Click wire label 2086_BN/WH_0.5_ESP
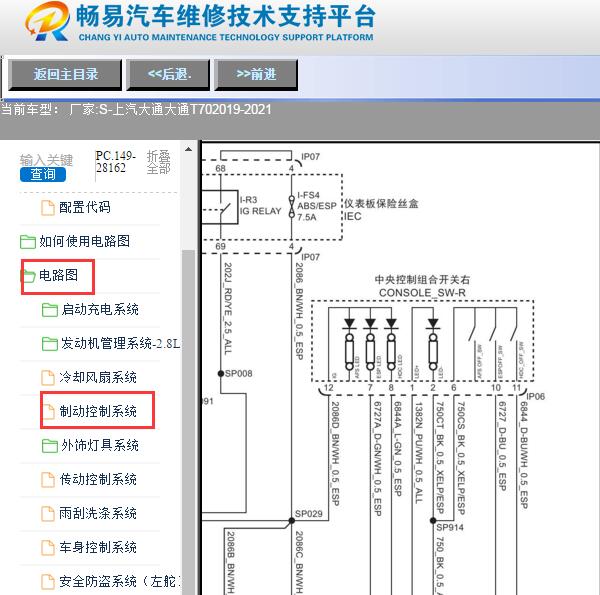 pyautogui.click(x=299, y=311)
